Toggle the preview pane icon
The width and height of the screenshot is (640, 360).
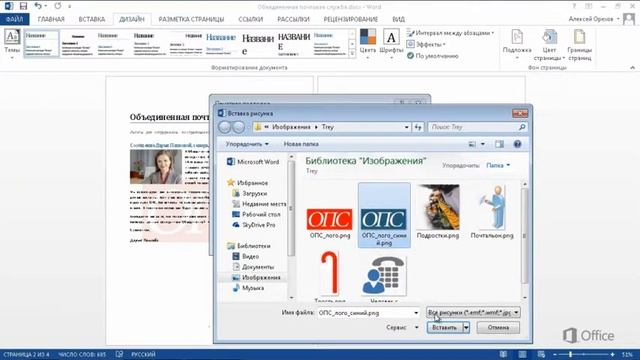499,144
